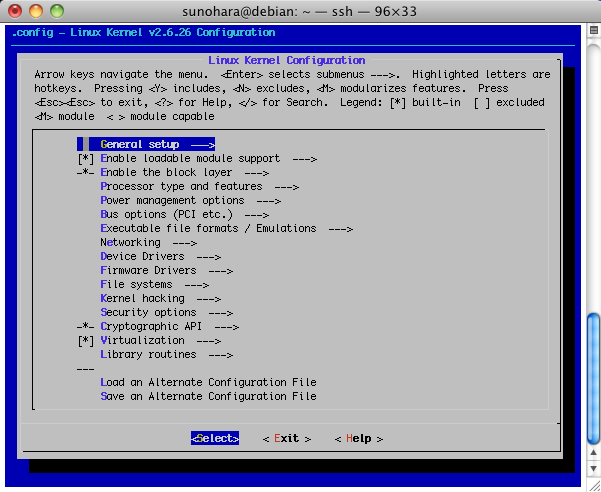601x492 pixels.
Task: Click the yellow minimize window button
Action: (x=38, y=11)
